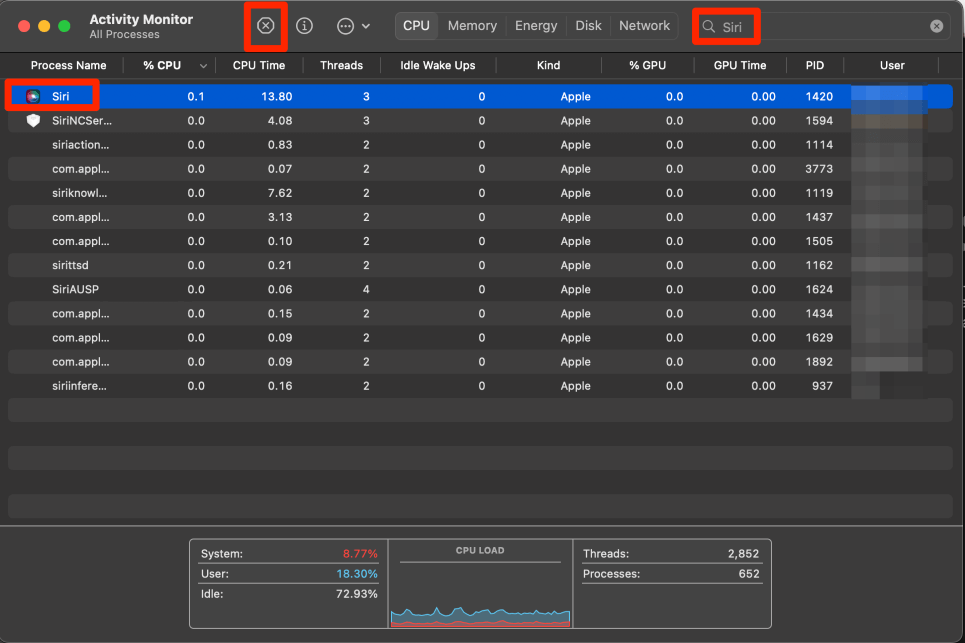Clear the Siri search text
Image resolution: width=965 pixels, height=643 pixels.
click(936, 26)
